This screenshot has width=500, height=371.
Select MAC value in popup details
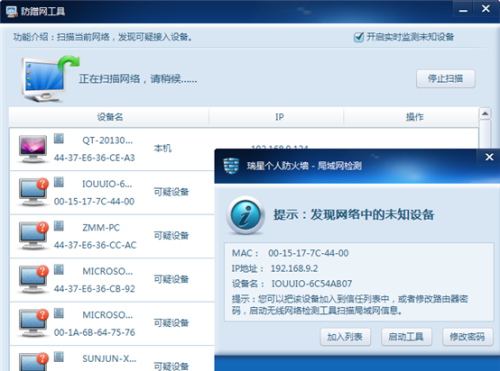pos(308,253)
